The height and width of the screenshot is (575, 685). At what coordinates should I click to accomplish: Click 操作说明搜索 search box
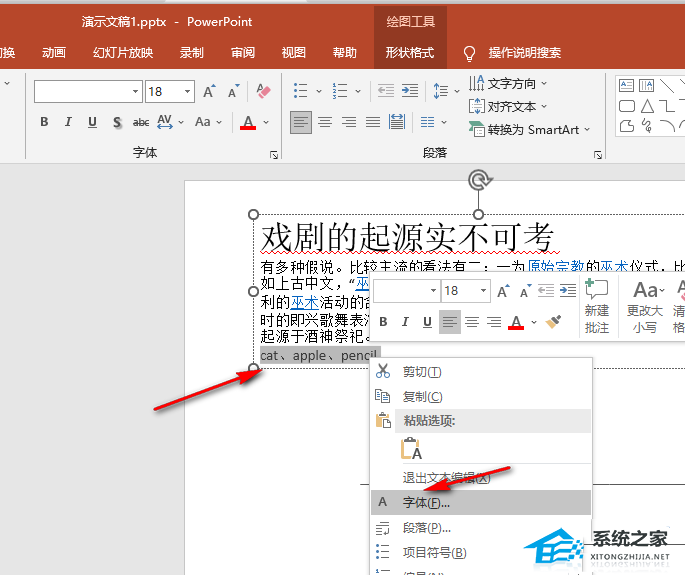(524, 53)
